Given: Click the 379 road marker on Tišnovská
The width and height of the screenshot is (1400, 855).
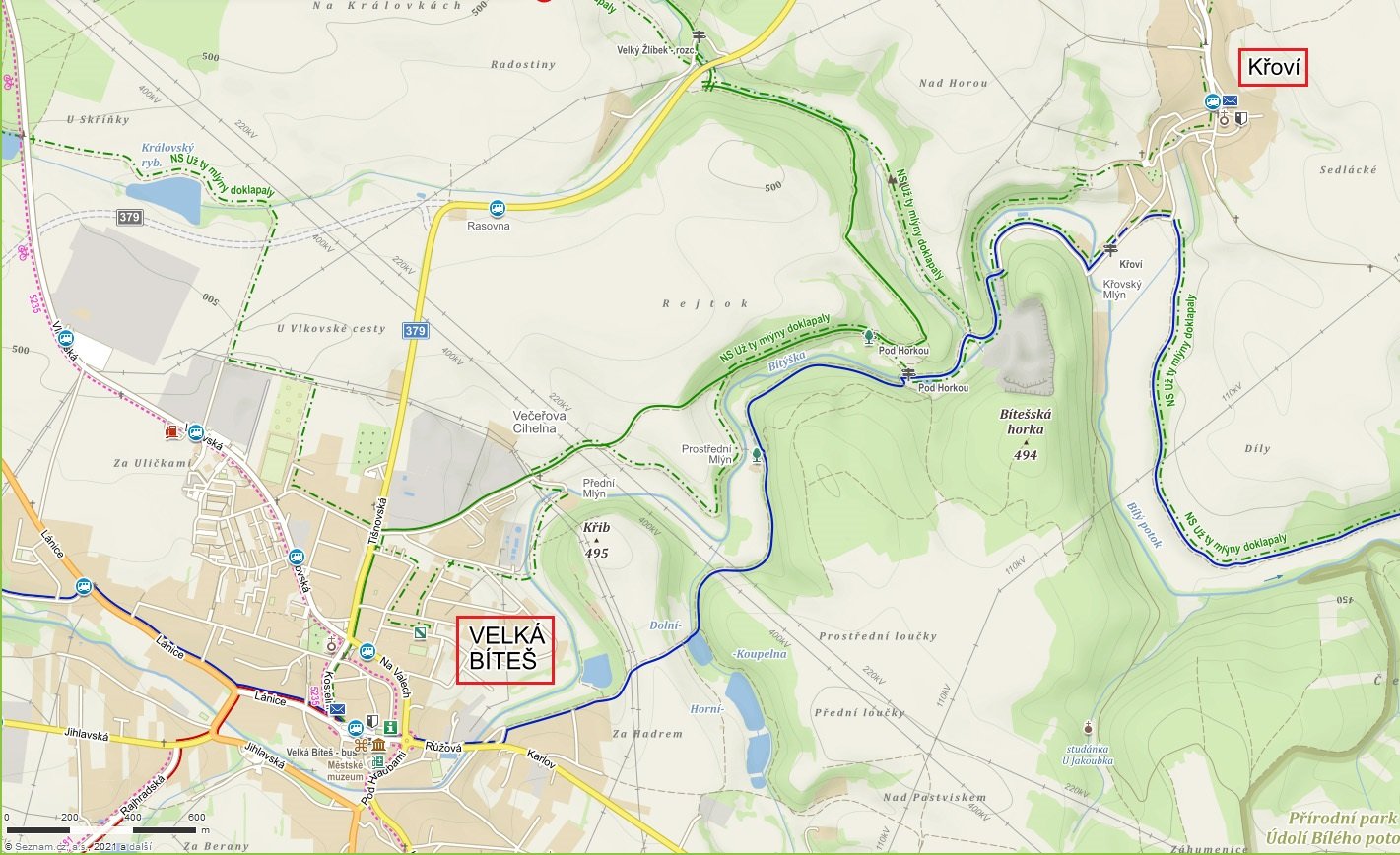Looking at the screenshot, I should [x=415, y=331].
